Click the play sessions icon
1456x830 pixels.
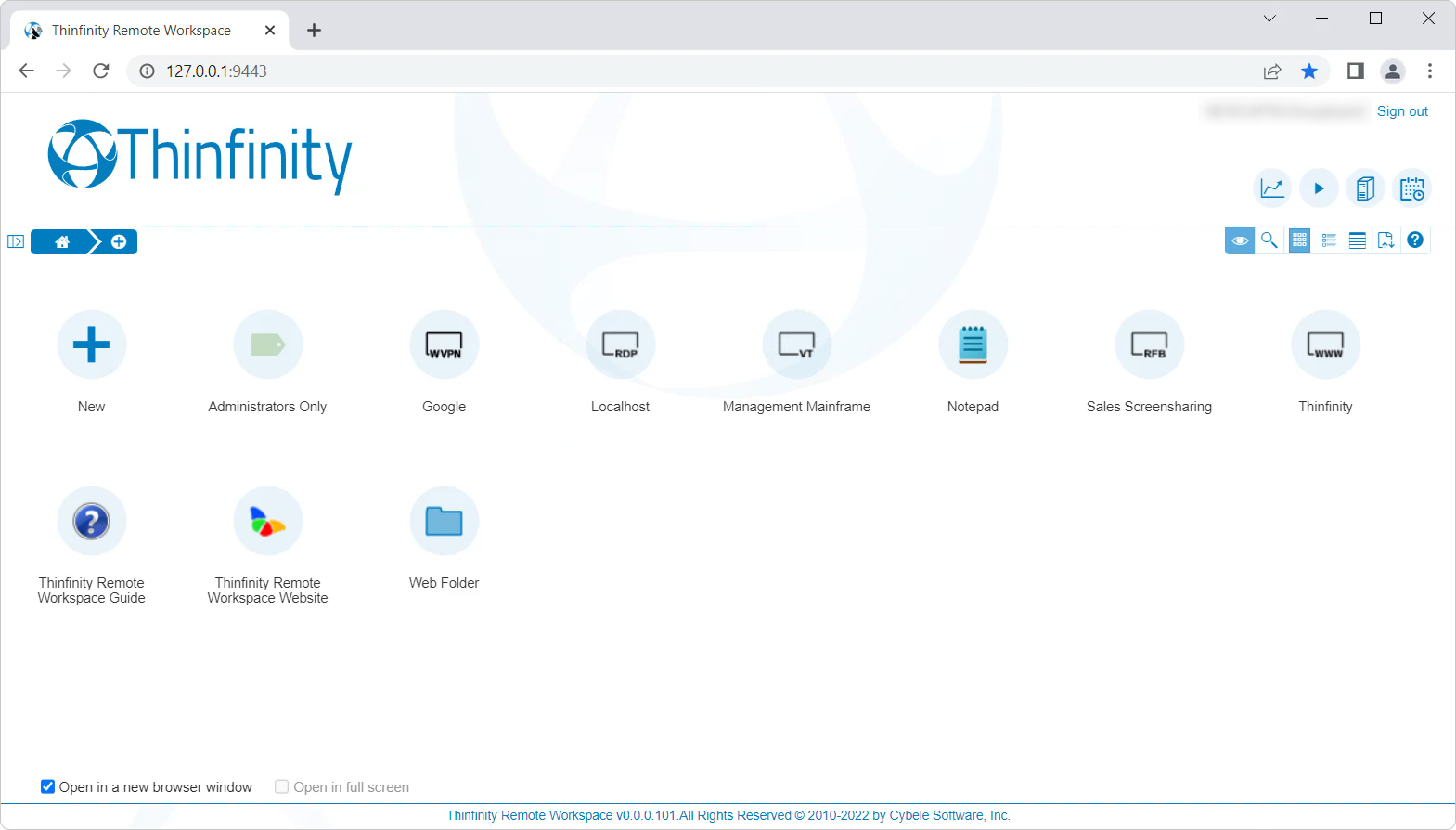(1319, 188)
